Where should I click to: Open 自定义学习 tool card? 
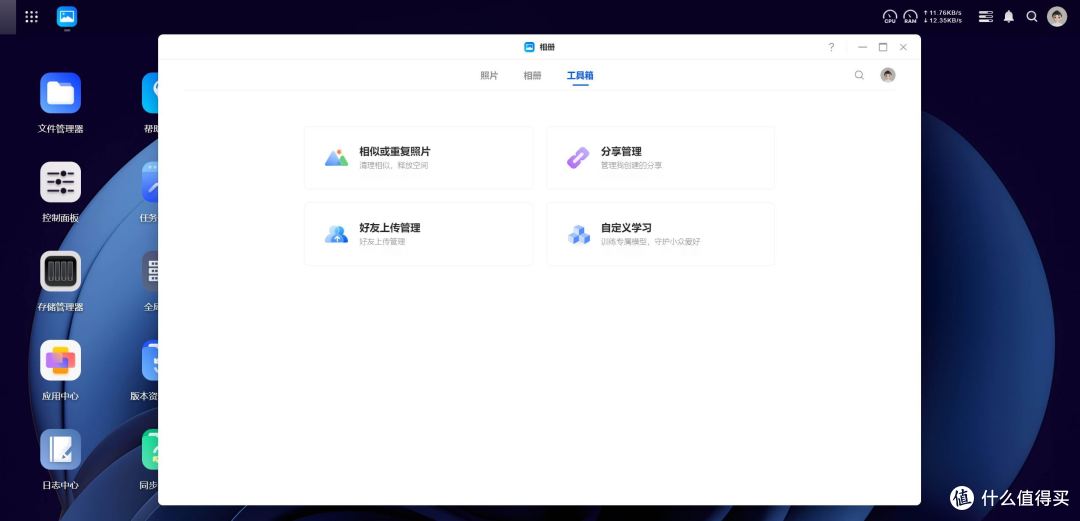coord(661,234)
